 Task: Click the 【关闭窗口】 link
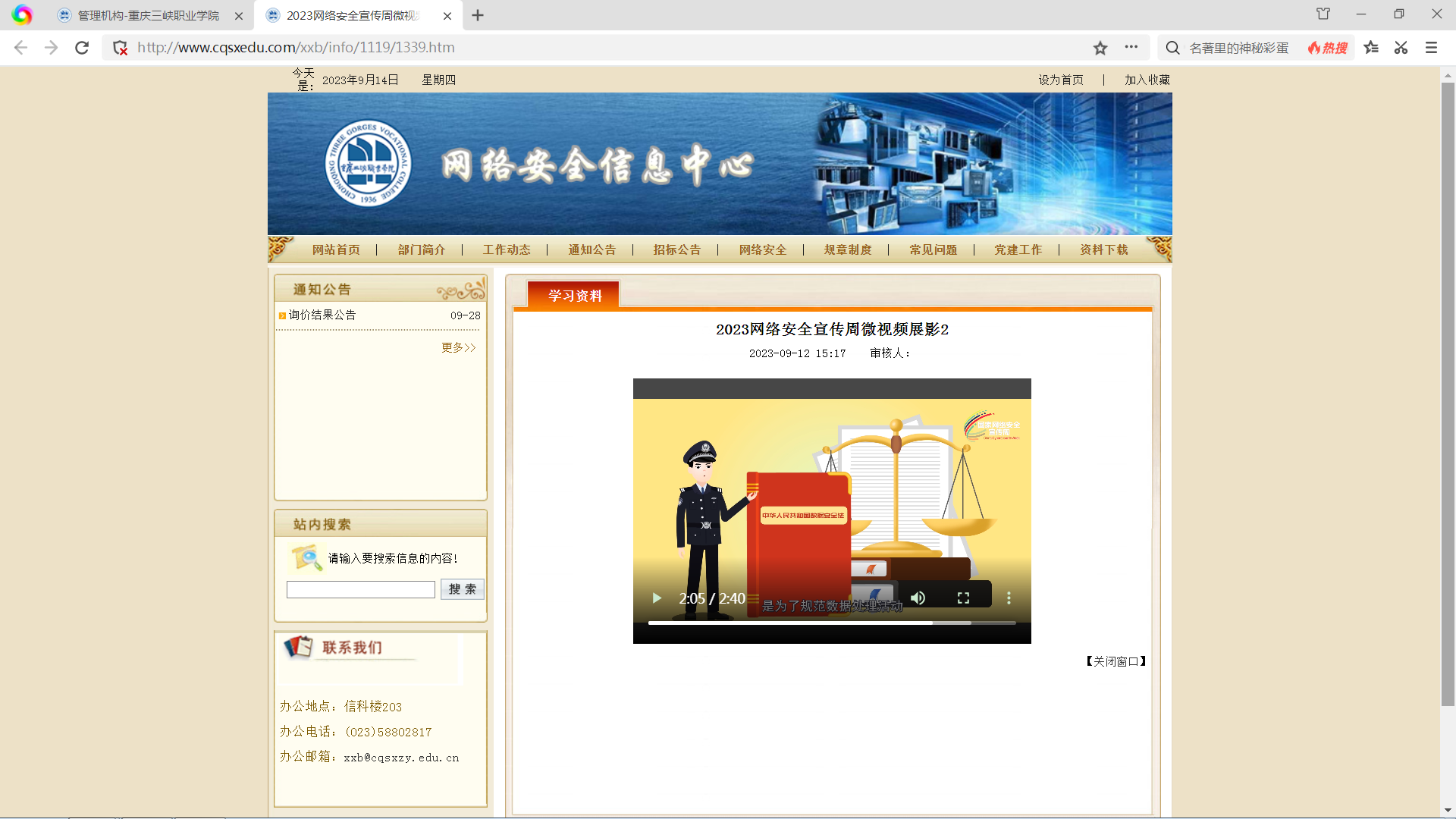click(x=1116, y=661)
